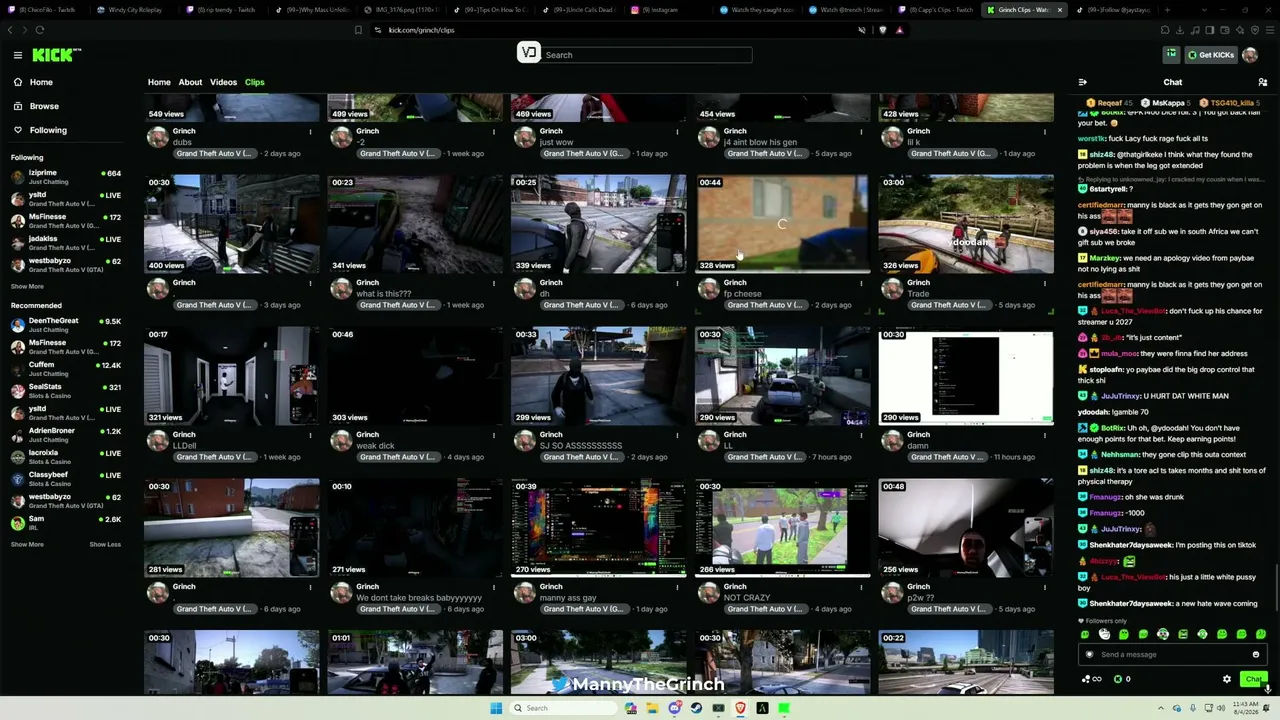Reload the page with the browser refresh button
This screenshot has height=720, width=1280.
(40, 30)
